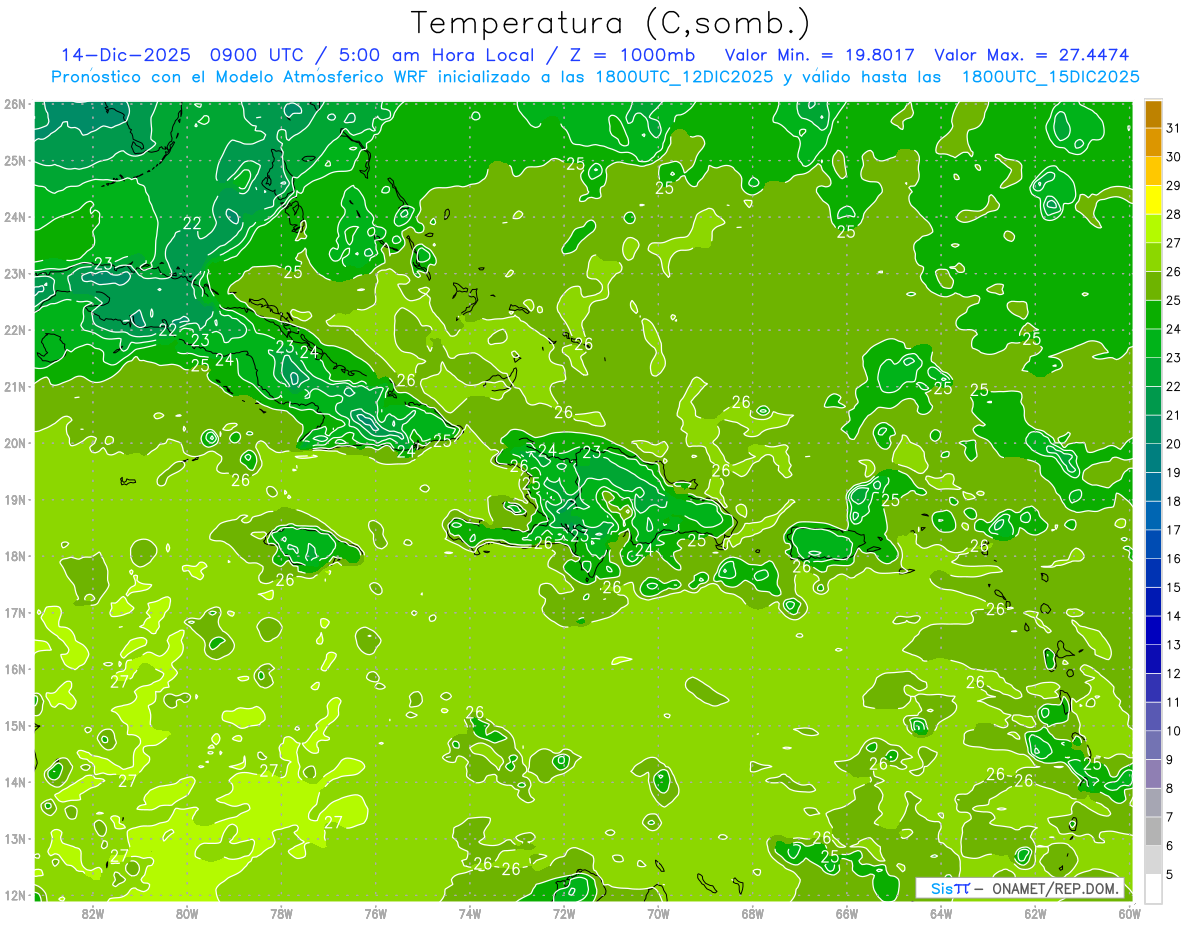This screenshot has width=1200, height=927.
Task: Click the latitude axis label '22N'
Action: (14, 330)
